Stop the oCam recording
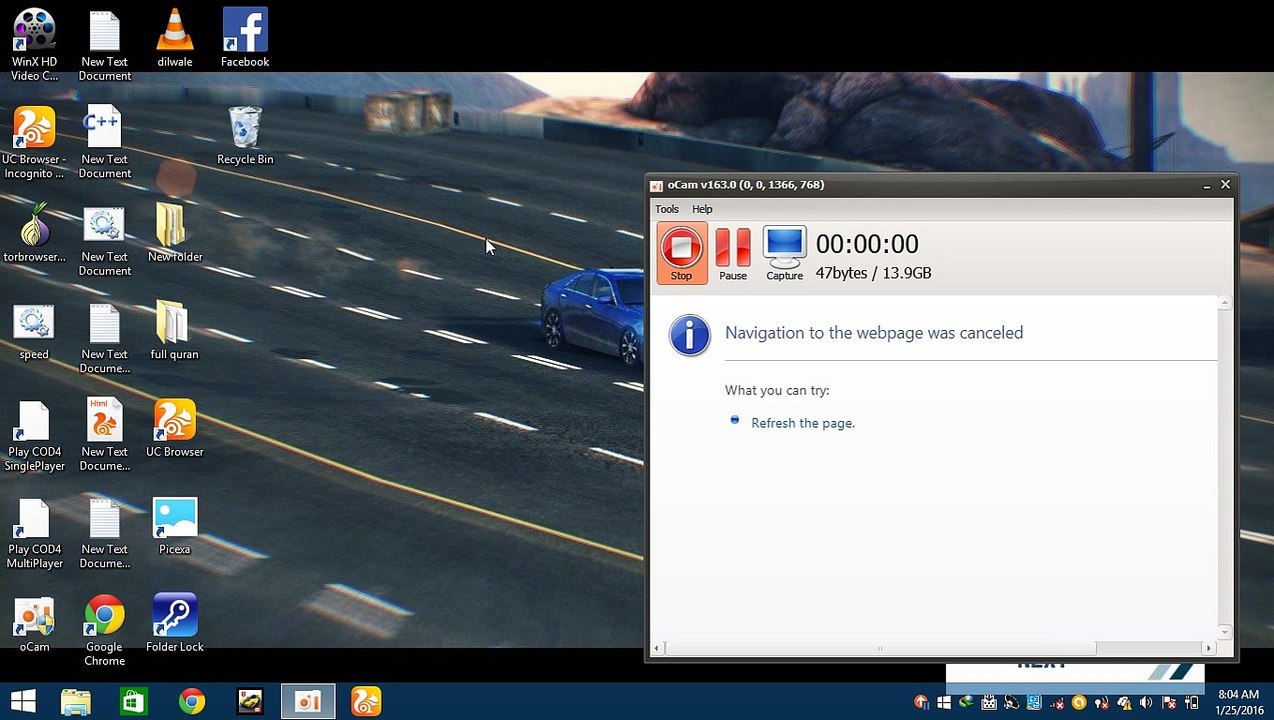The height and width of the screenshot is (720, 1274). click(681, 253)
